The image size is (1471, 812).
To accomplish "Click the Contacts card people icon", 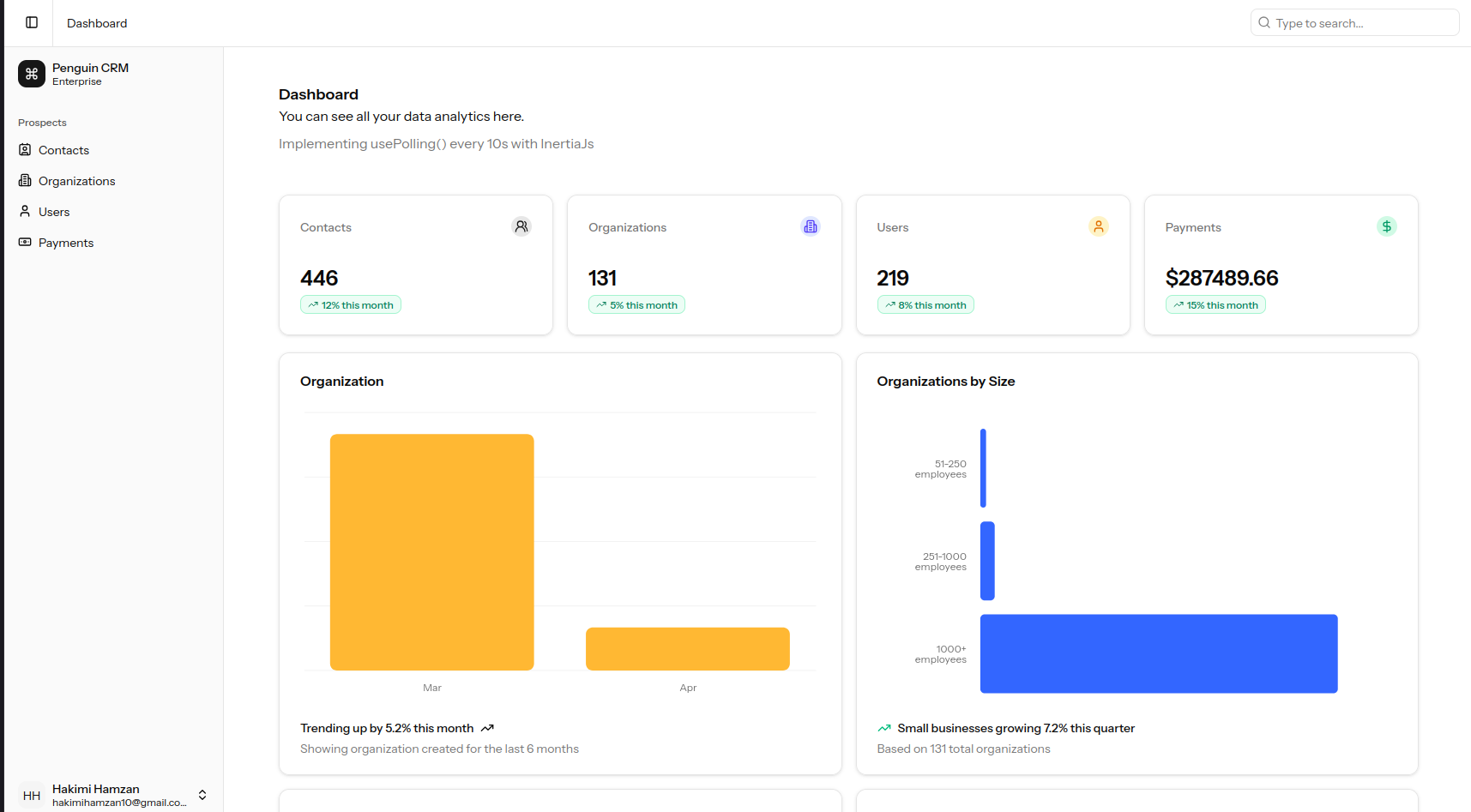I will coord(521,226).
